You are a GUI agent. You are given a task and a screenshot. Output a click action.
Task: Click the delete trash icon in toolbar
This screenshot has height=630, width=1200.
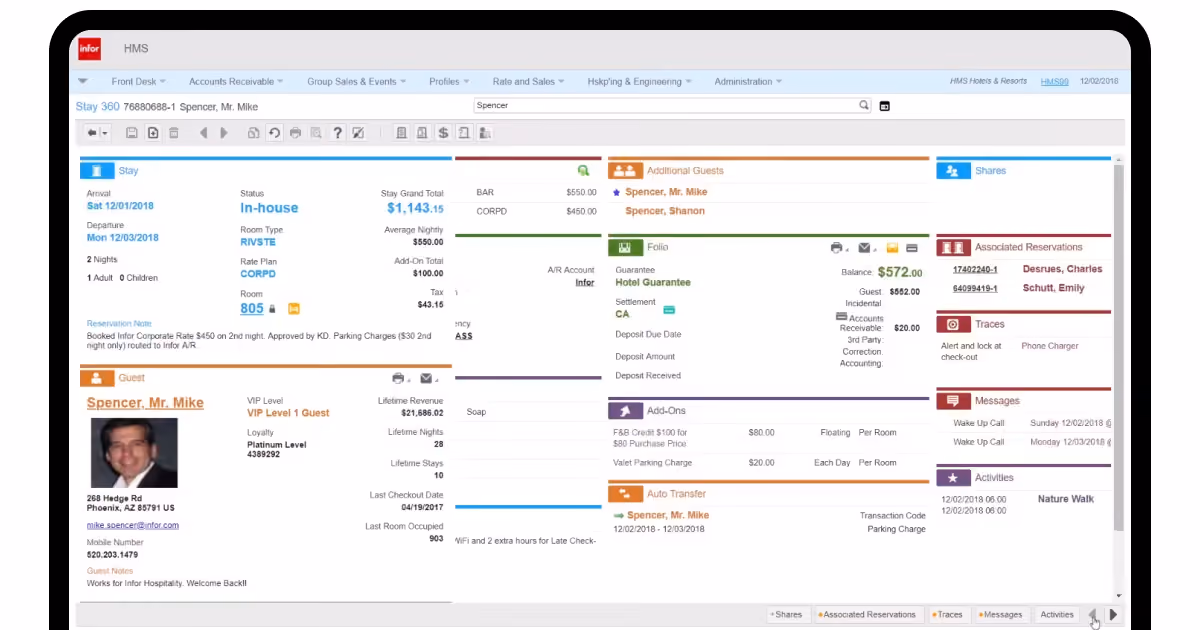coord(174,133)
